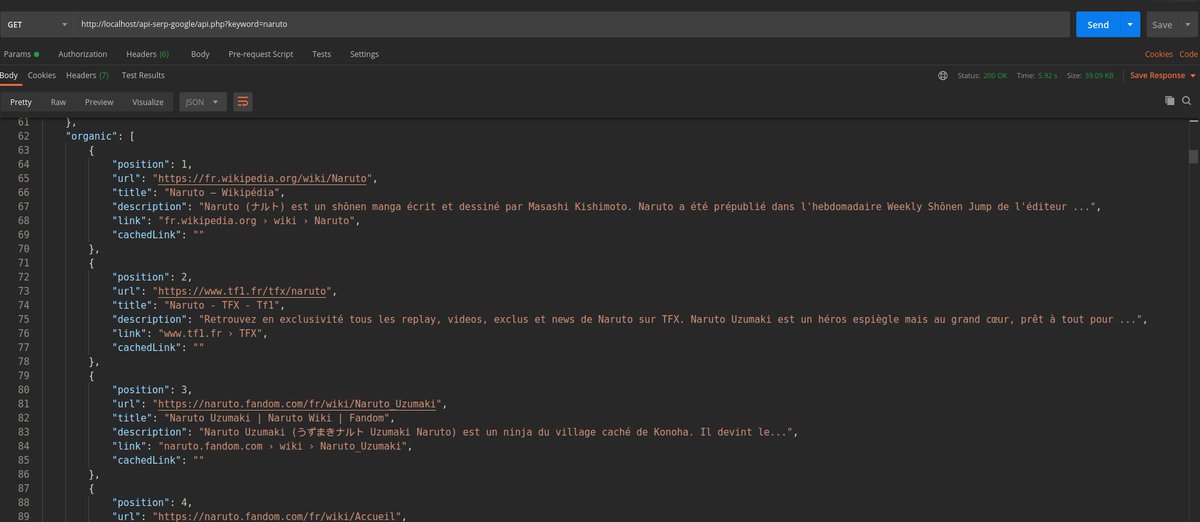Open the arrow dropdown beside Save

1186,24
